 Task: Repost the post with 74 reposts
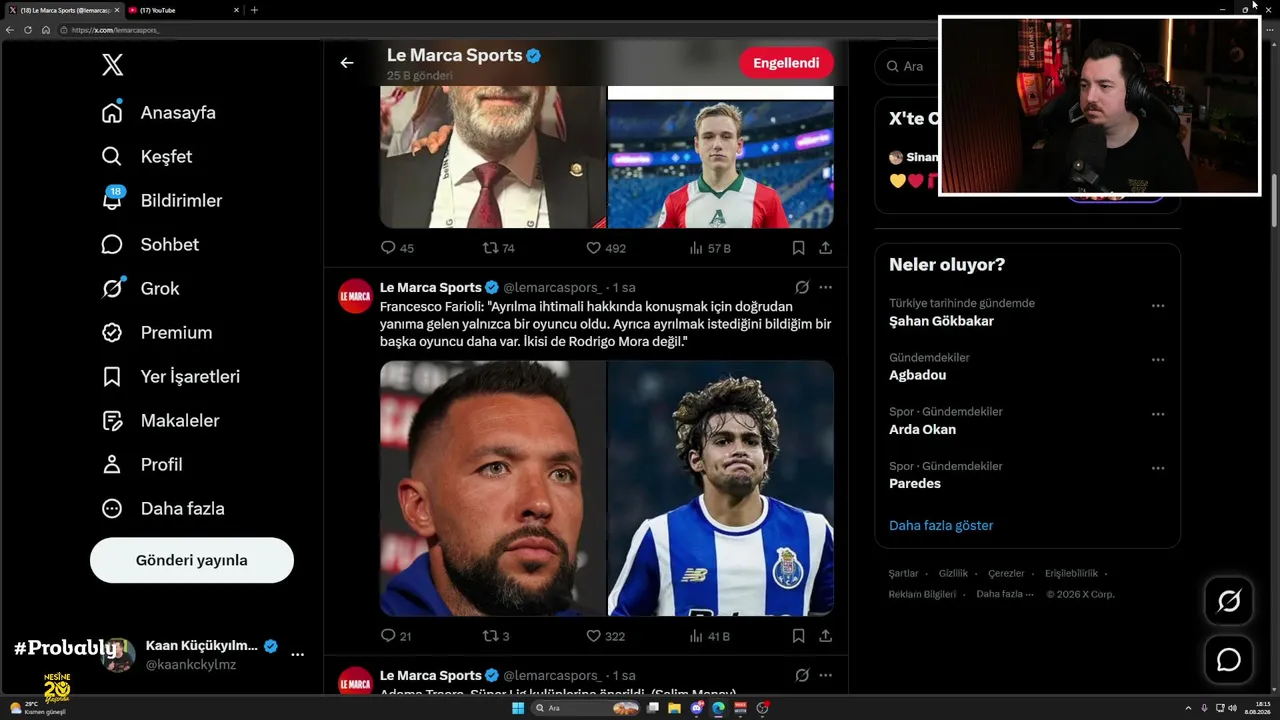coord(498,248)
